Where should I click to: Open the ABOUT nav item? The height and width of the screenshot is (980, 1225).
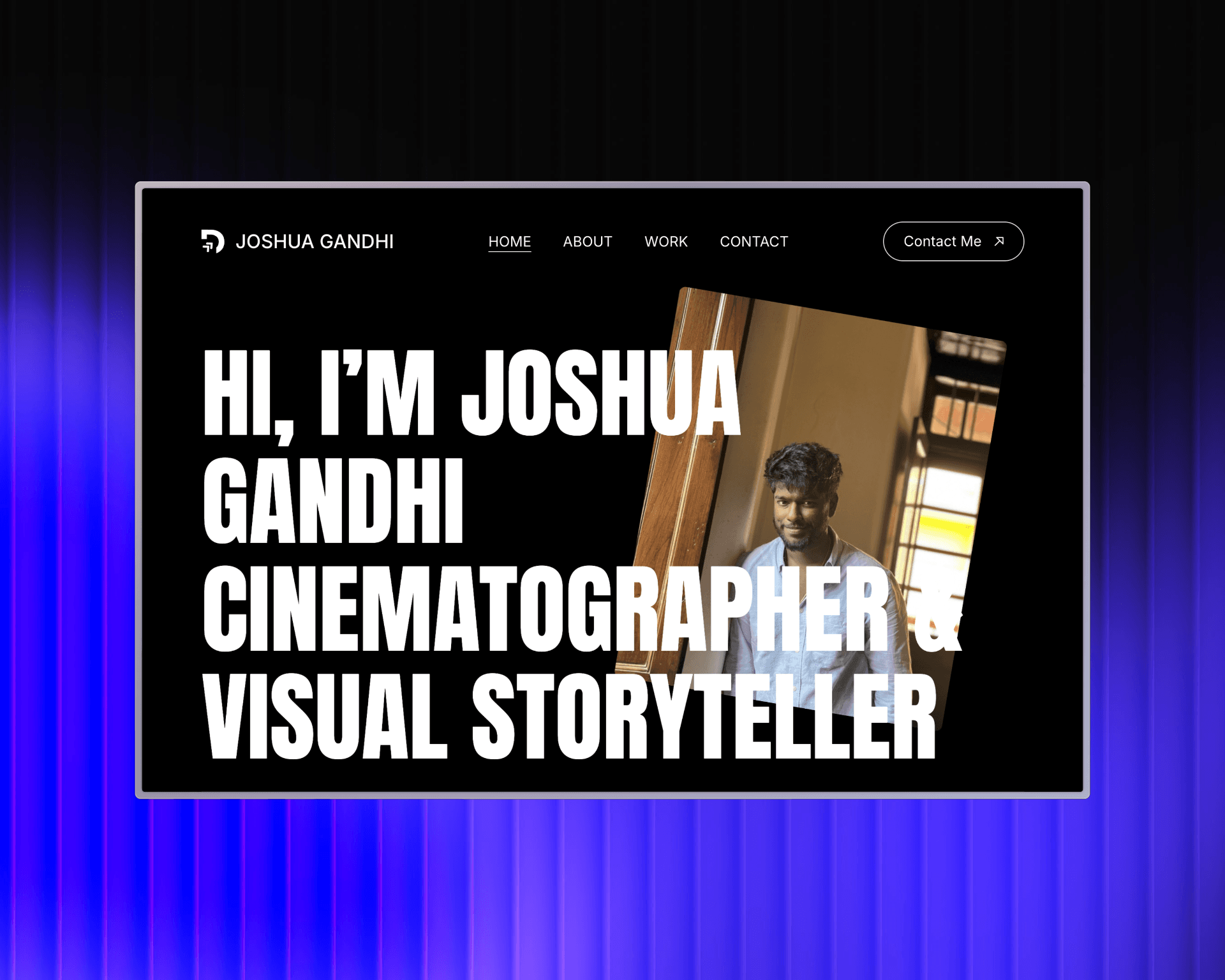click(x=587, y=242)
